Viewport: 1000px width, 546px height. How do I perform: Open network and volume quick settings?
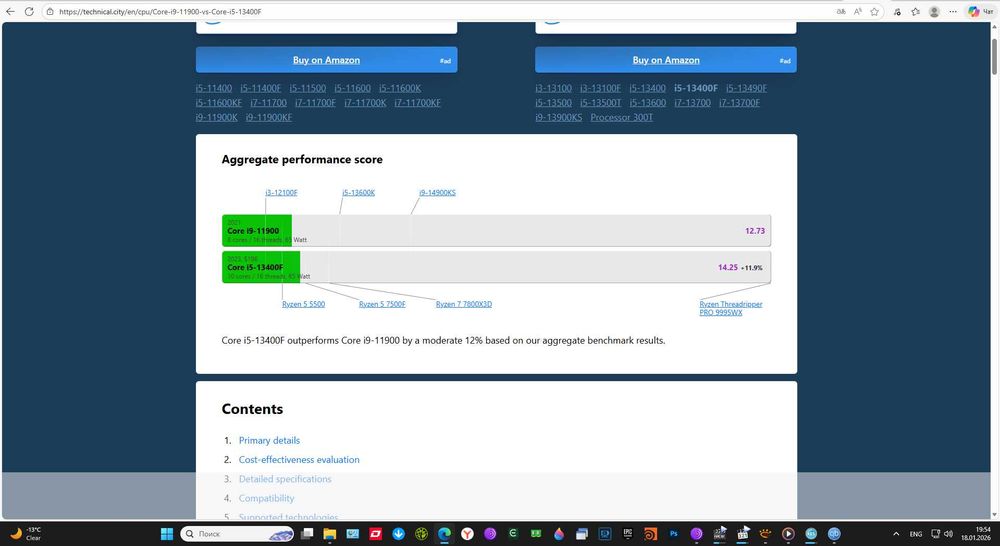click(x=942, y=534)
